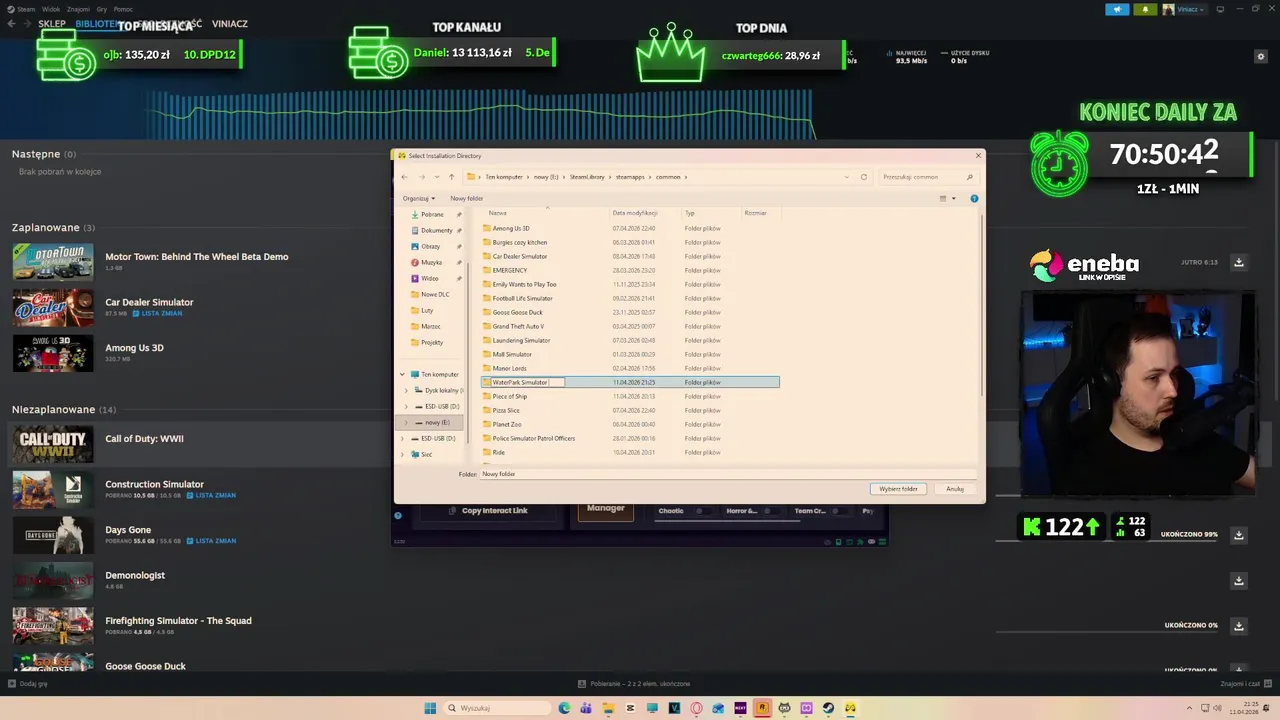Open Steam downloads settings gear

tap(1260, 57)
